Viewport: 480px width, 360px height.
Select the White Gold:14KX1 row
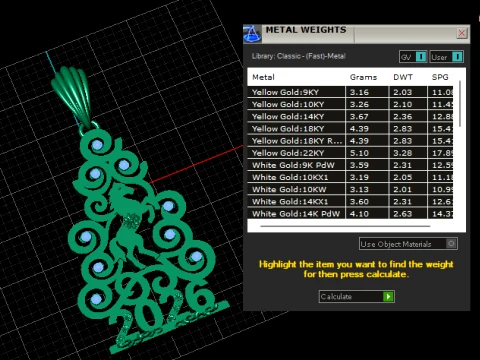(350, 201)
